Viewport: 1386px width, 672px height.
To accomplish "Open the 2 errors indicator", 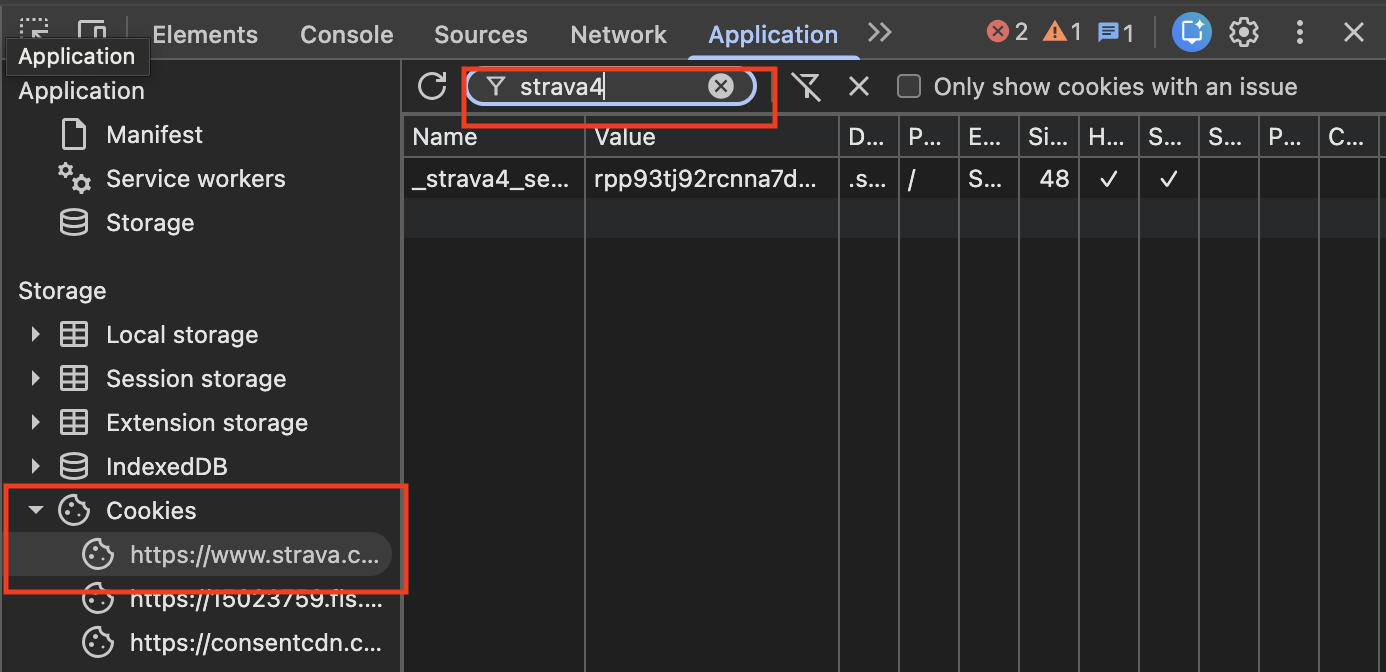I will tap(1007, 32).
